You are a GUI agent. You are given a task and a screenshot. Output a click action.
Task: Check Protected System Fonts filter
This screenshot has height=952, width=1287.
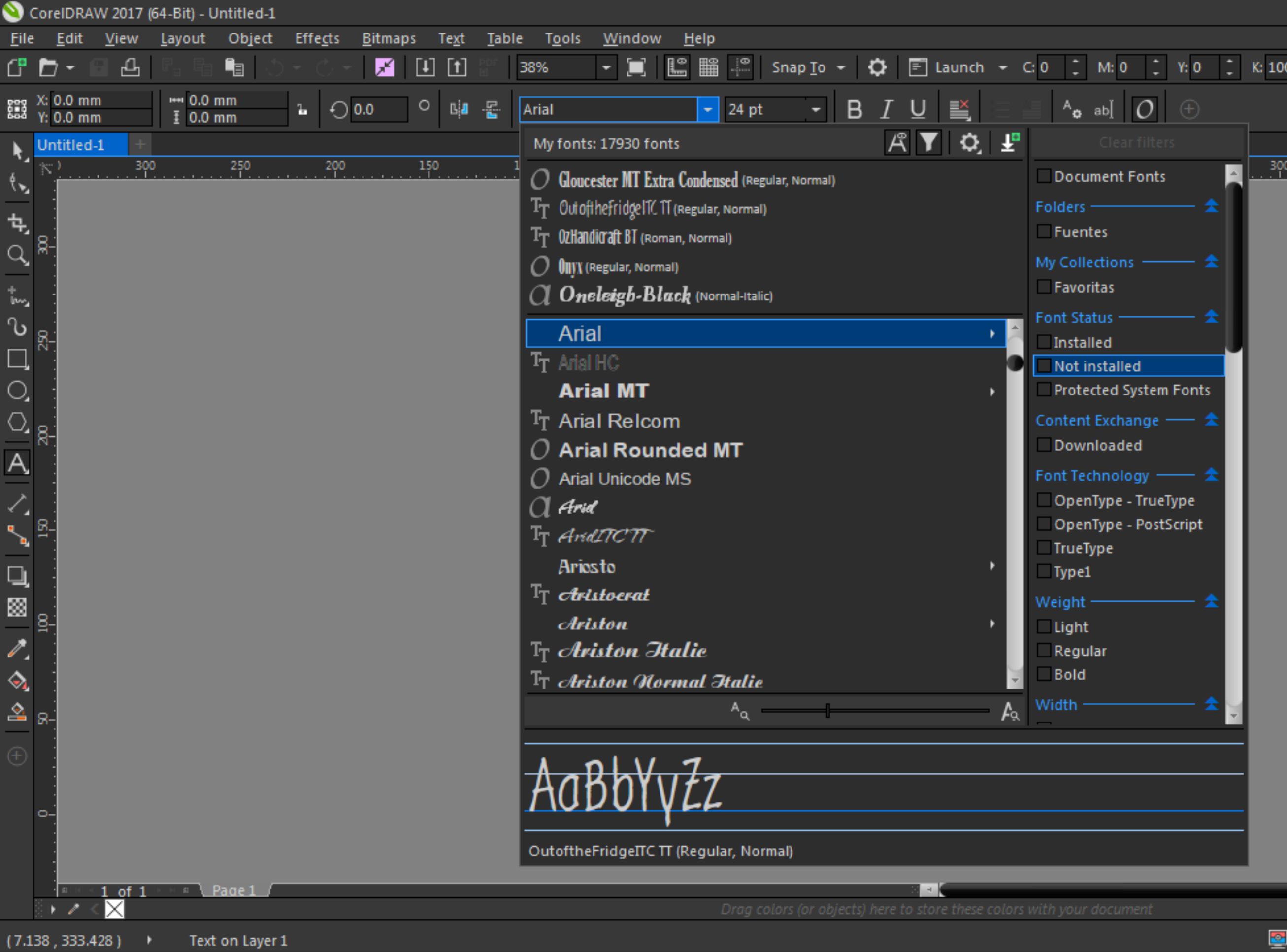pyautogui.click(x=1044, y=390)
